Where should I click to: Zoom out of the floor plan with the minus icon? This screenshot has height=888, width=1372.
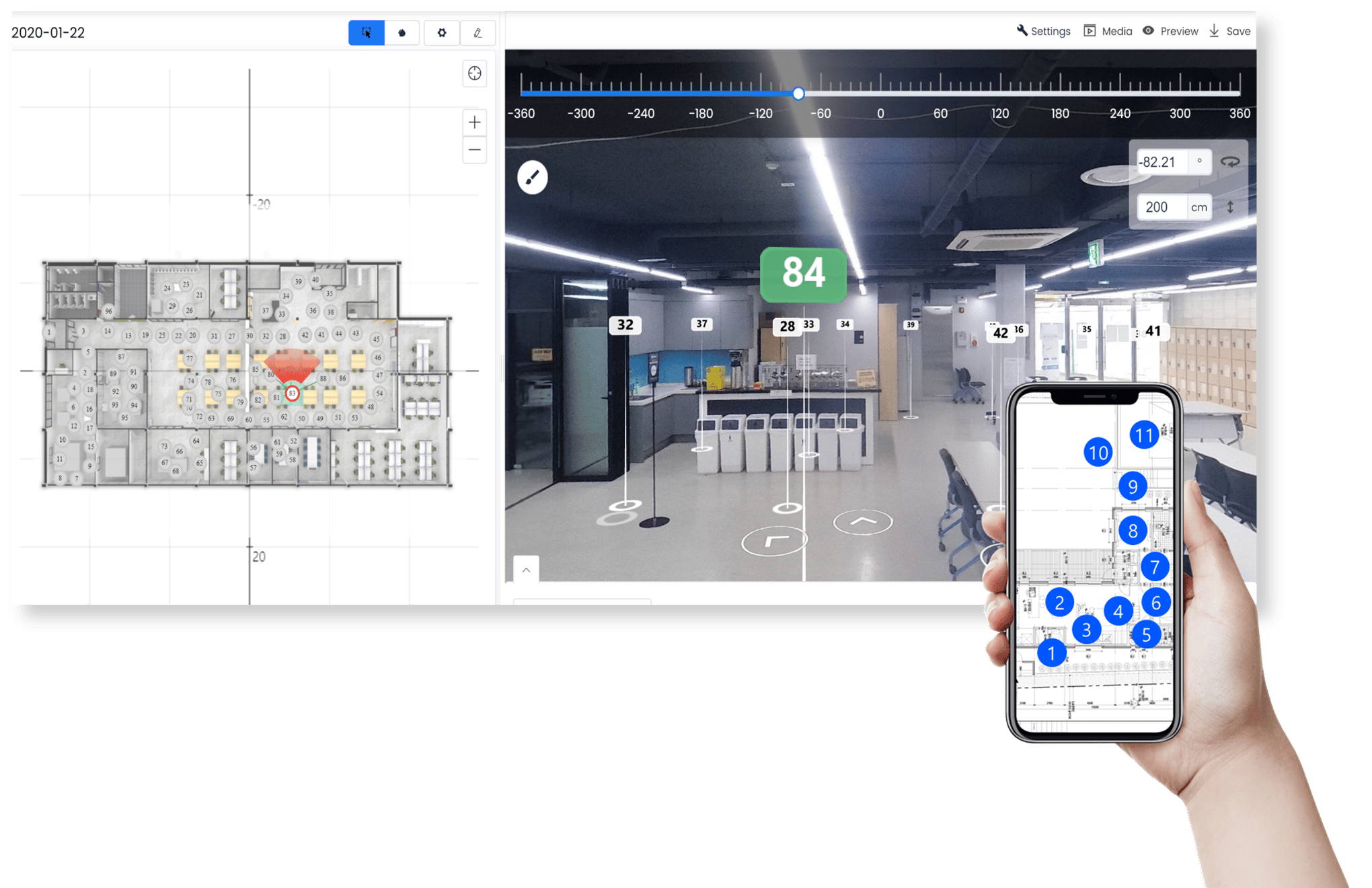pos(475,149)
